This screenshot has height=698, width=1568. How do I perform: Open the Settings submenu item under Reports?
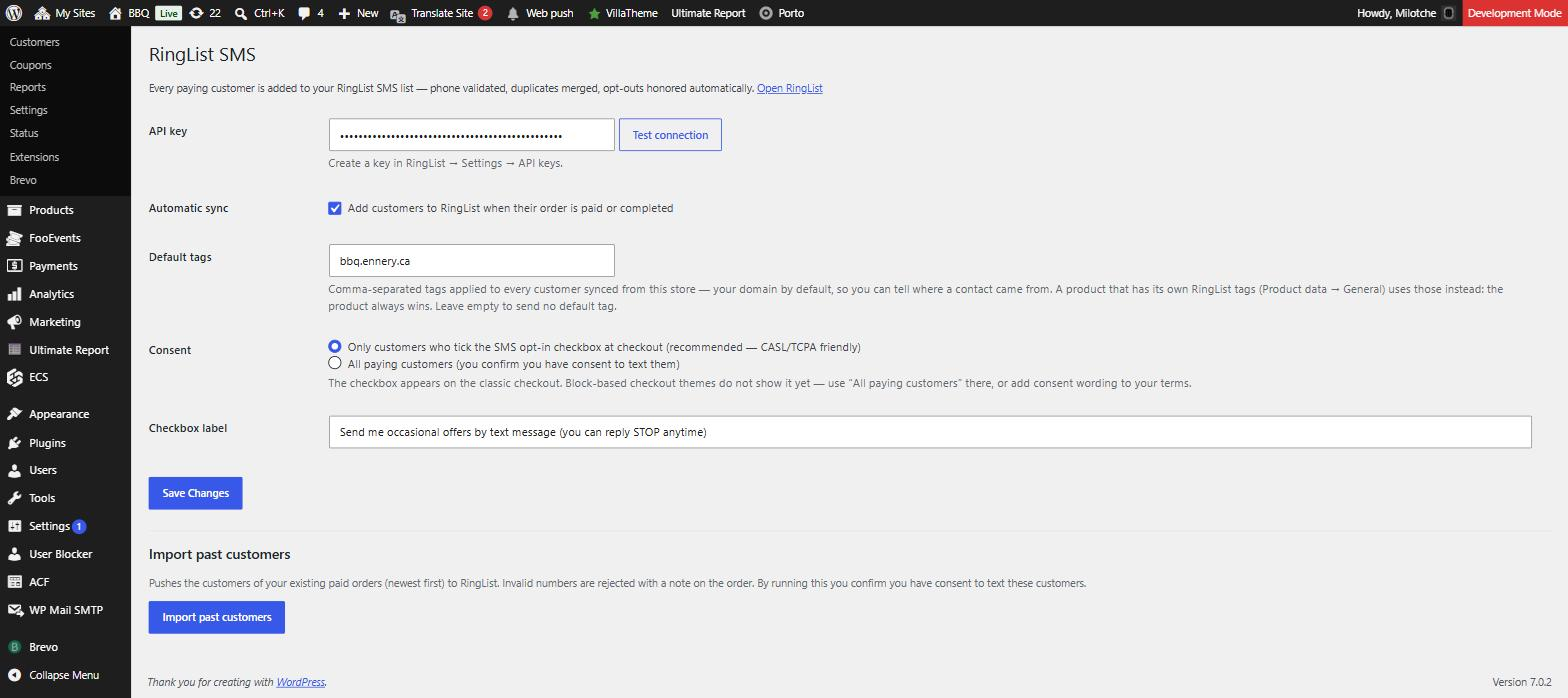pyautogui.click(x=28, y=110)
